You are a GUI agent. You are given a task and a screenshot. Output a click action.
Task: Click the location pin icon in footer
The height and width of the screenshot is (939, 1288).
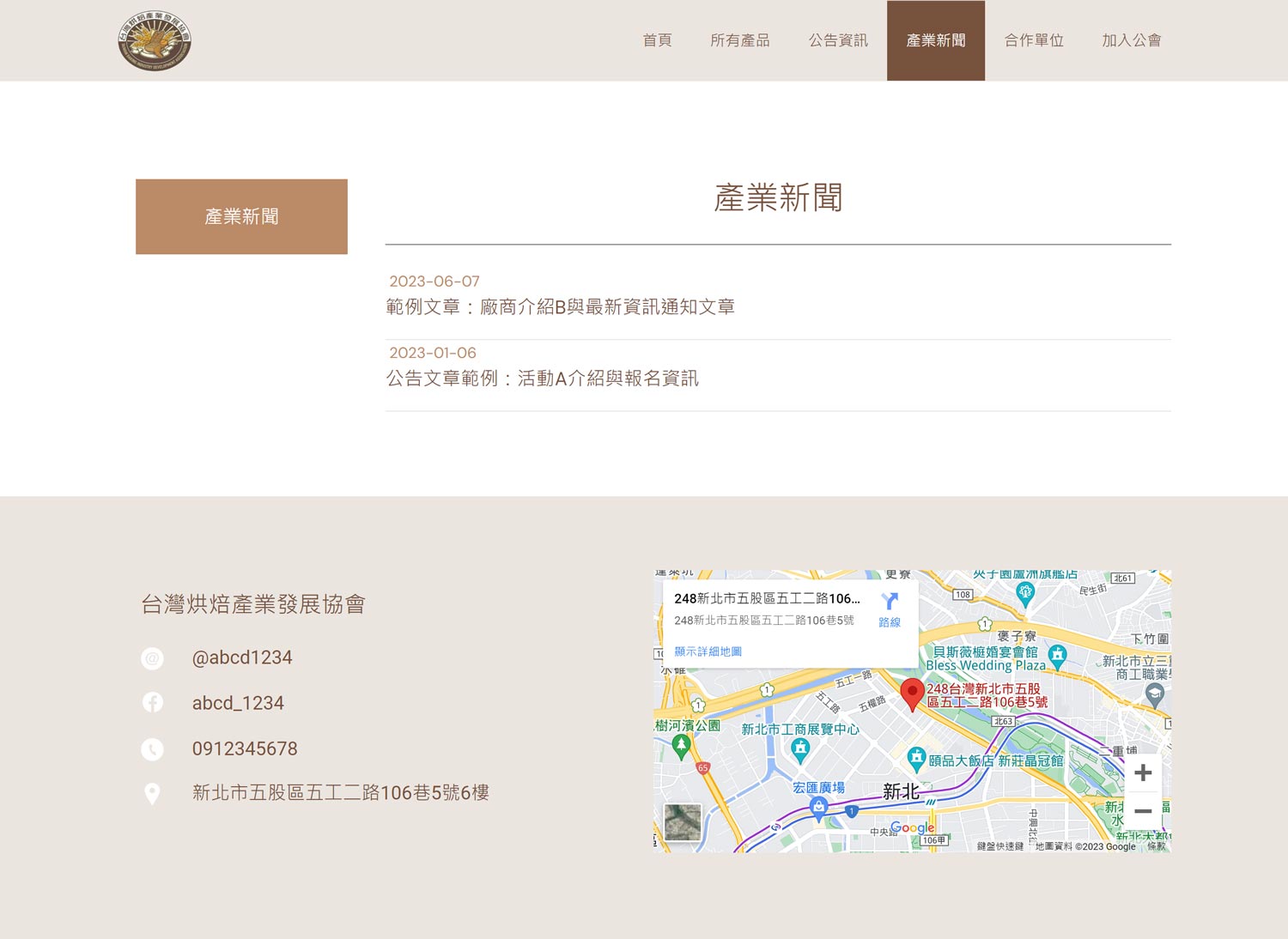152,794
